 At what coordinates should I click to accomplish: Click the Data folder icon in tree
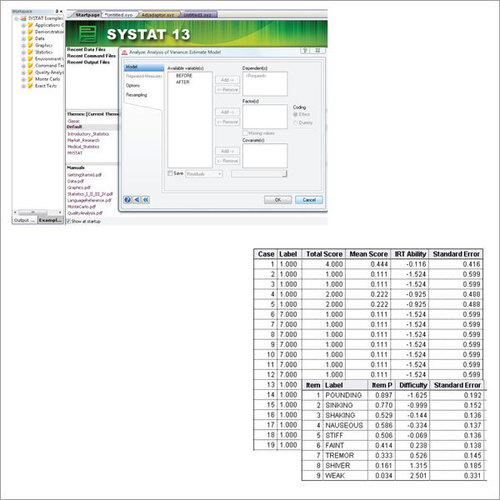30,38
